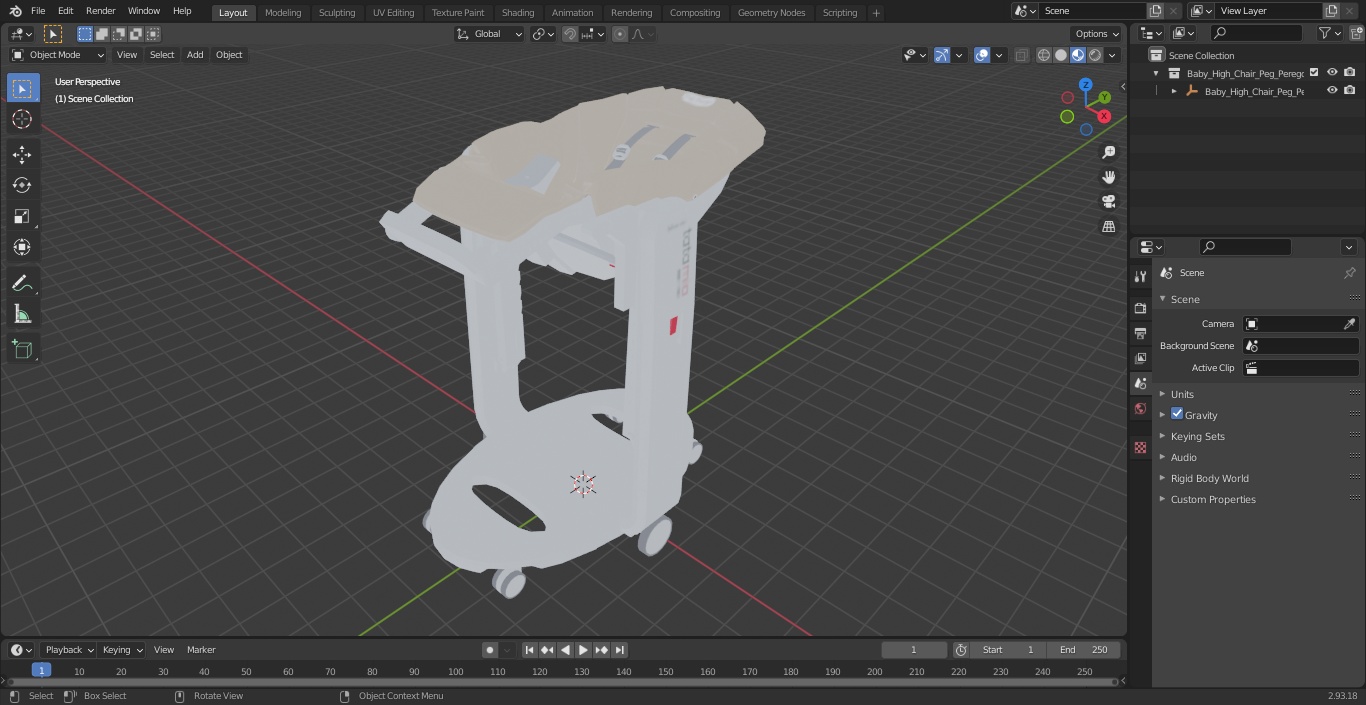Image resolution: width=1366 pixels, height=705 pixels.
Task: Open the Playback popover in timeline
Action: (70, 650)
